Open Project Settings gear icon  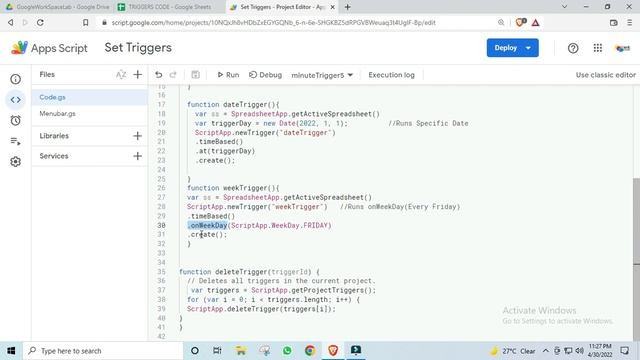pos(16,162)
